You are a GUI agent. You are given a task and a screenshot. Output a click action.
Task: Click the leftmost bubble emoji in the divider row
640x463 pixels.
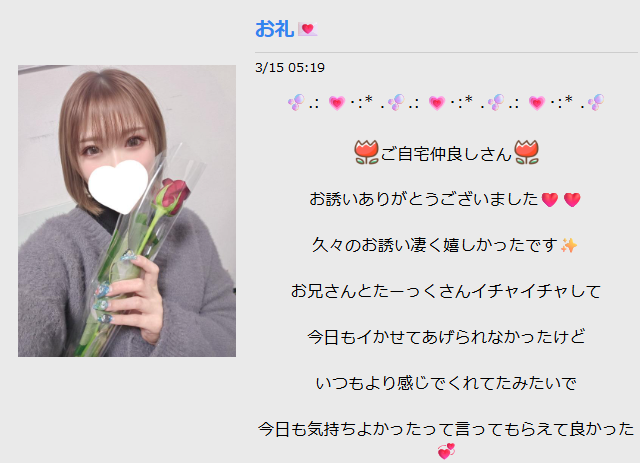[296, 102]
